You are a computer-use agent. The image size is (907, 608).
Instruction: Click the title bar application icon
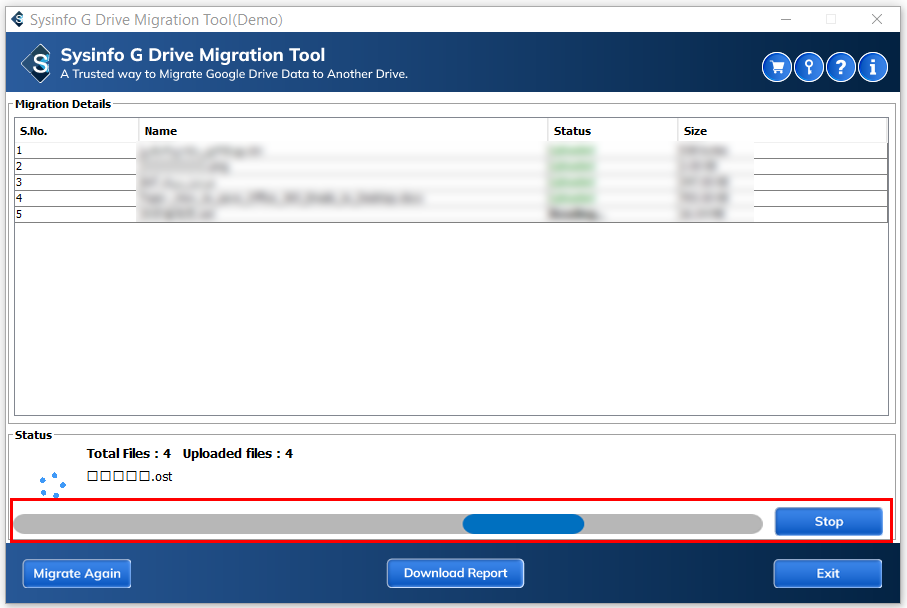coord(18,20)
